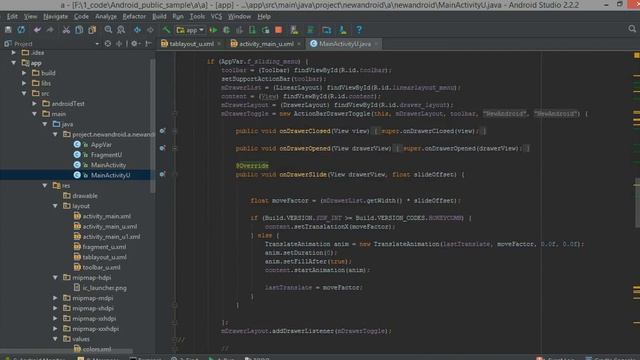Start debugging with the Debug bug icon
Screen dimensions: 640x360
pyautogui.click(x=227, y=30)
